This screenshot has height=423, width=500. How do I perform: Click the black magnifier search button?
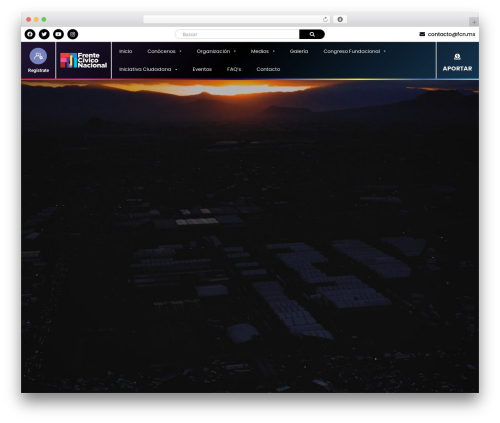click(x=312, y=34)
